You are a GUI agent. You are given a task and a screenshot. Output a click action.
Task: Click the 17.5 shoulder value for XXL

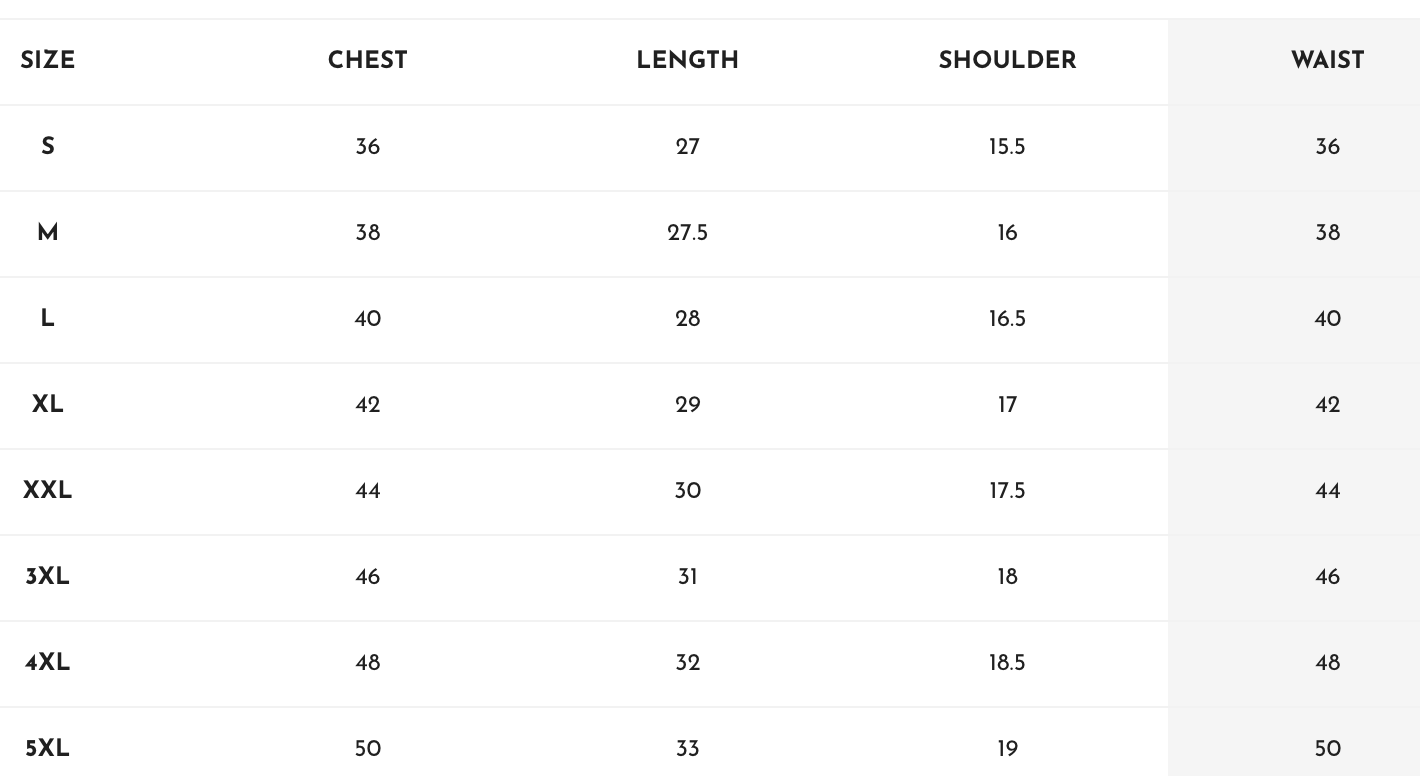[x=1007, y=490]
